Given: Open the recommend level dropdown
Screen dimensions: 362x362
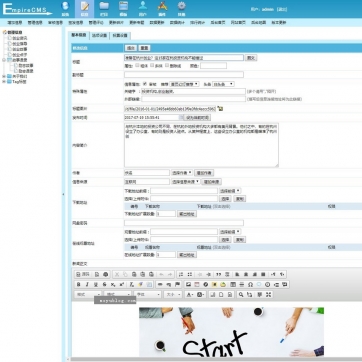Looking at the screenshot, I should click(x=184, y=84).
